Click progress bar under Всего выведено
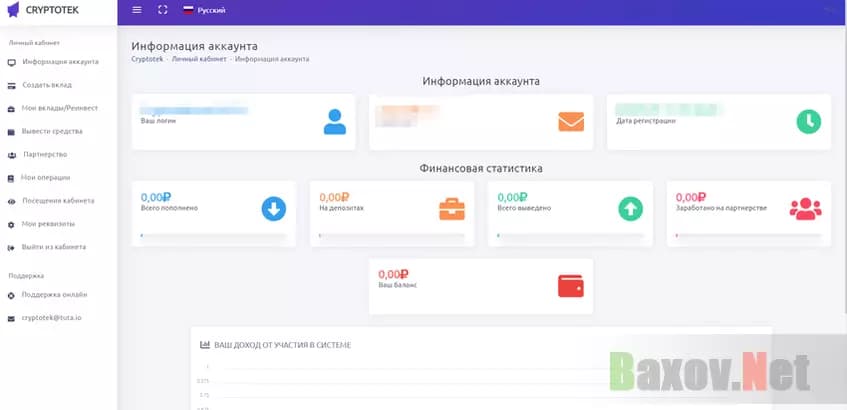The image size is (847, 410). point(570,236)
